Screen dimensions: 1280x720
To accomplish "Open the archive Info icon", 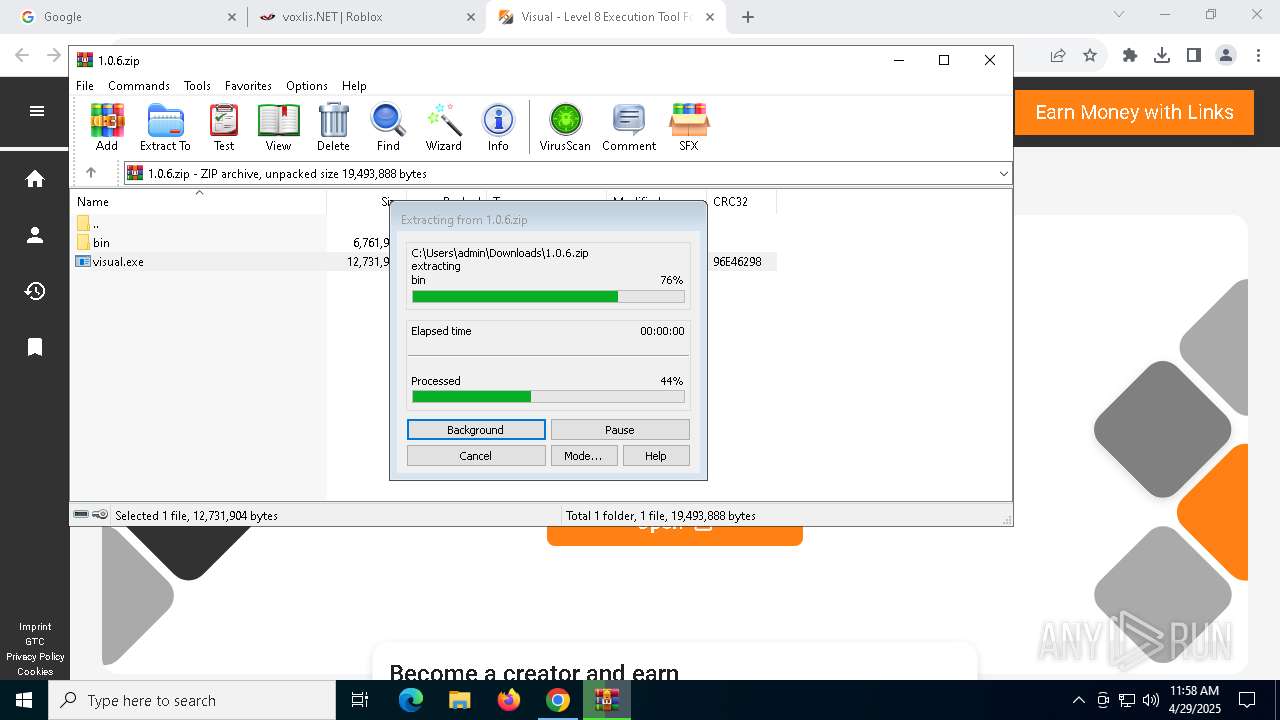I will coord(498,127).
